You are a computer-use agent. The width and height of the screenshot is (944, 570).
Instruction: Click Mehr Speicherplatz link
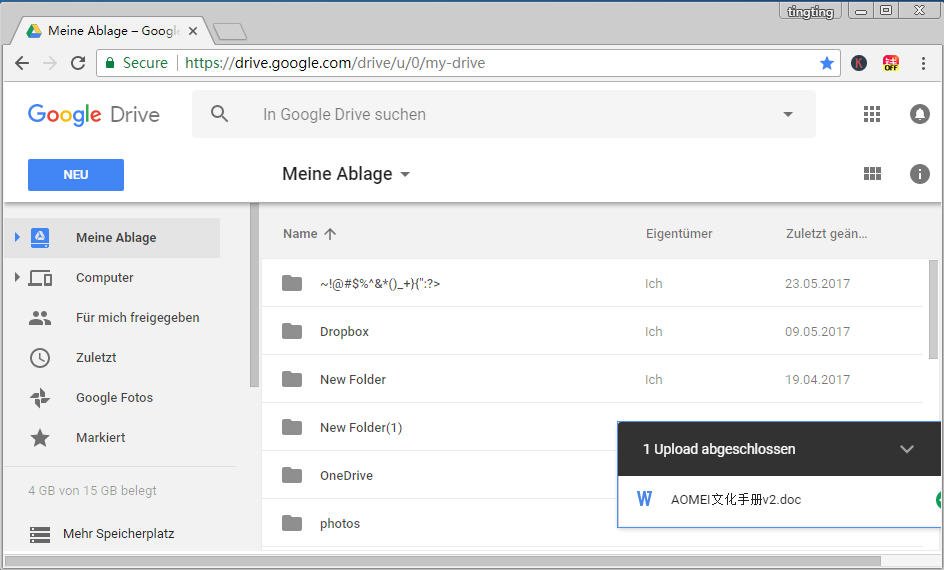(118, 534)
